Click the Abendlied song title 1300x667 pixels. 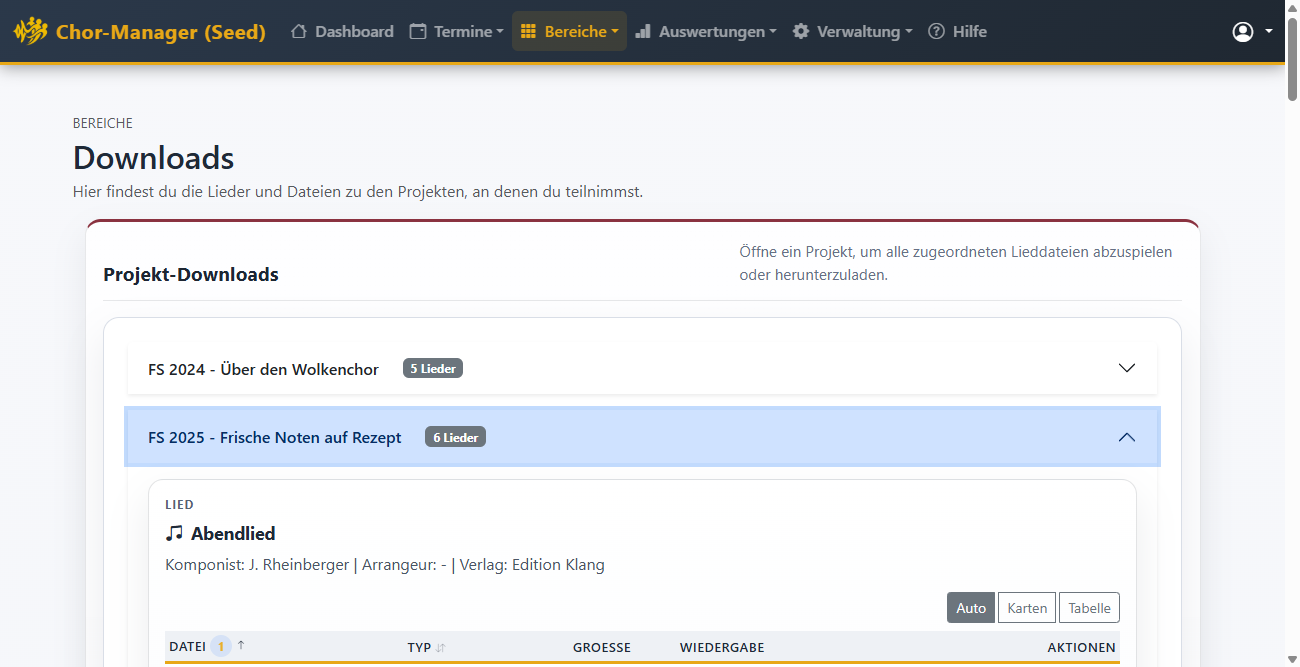point(233,533)
